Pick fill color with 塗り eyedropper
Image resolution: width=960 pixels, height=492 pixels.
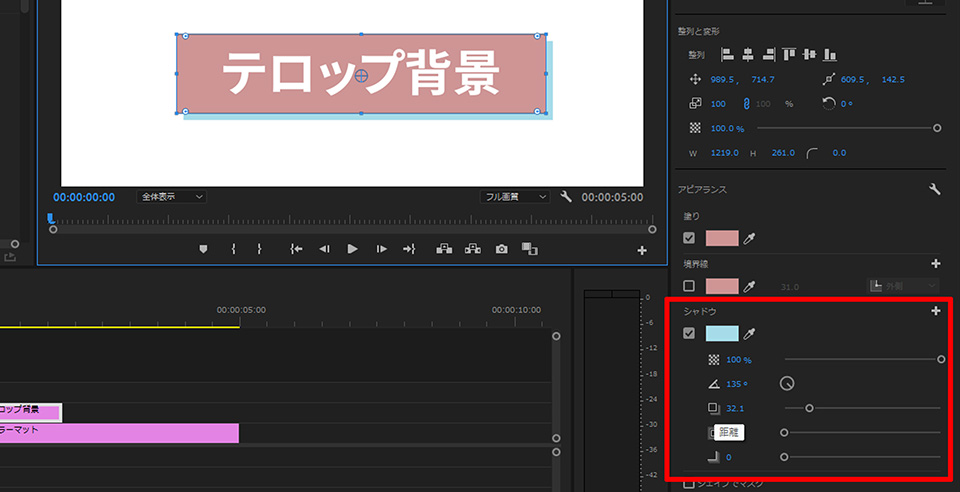[749, 238]
